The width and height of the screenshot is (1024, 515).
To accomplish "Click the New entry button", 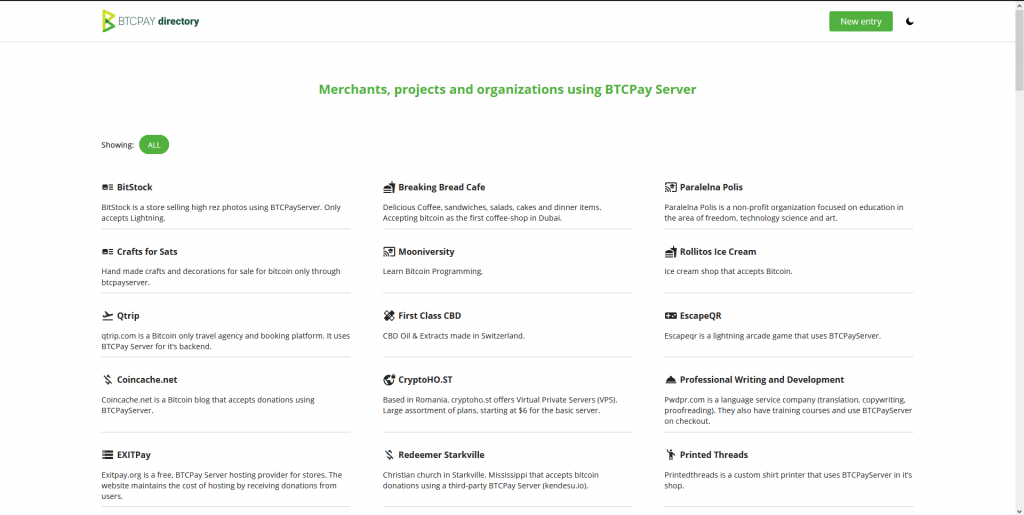I will click(x=861, y=22).
